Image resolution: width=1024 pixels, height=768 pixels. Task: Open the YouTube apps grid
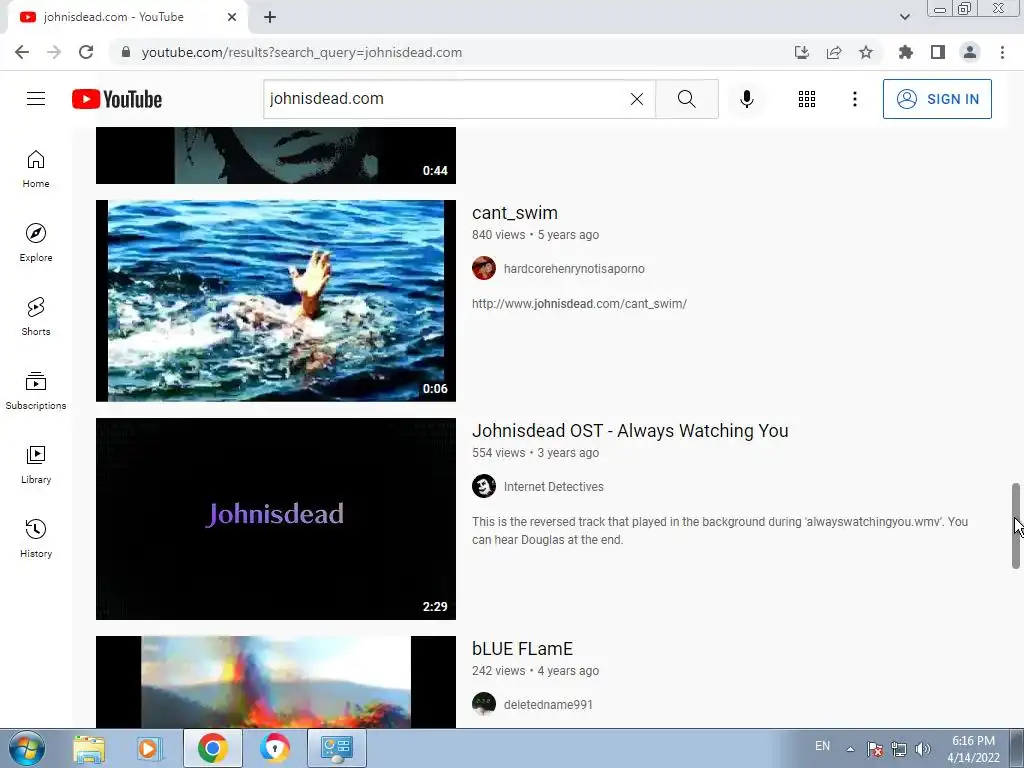coord(807,99)
